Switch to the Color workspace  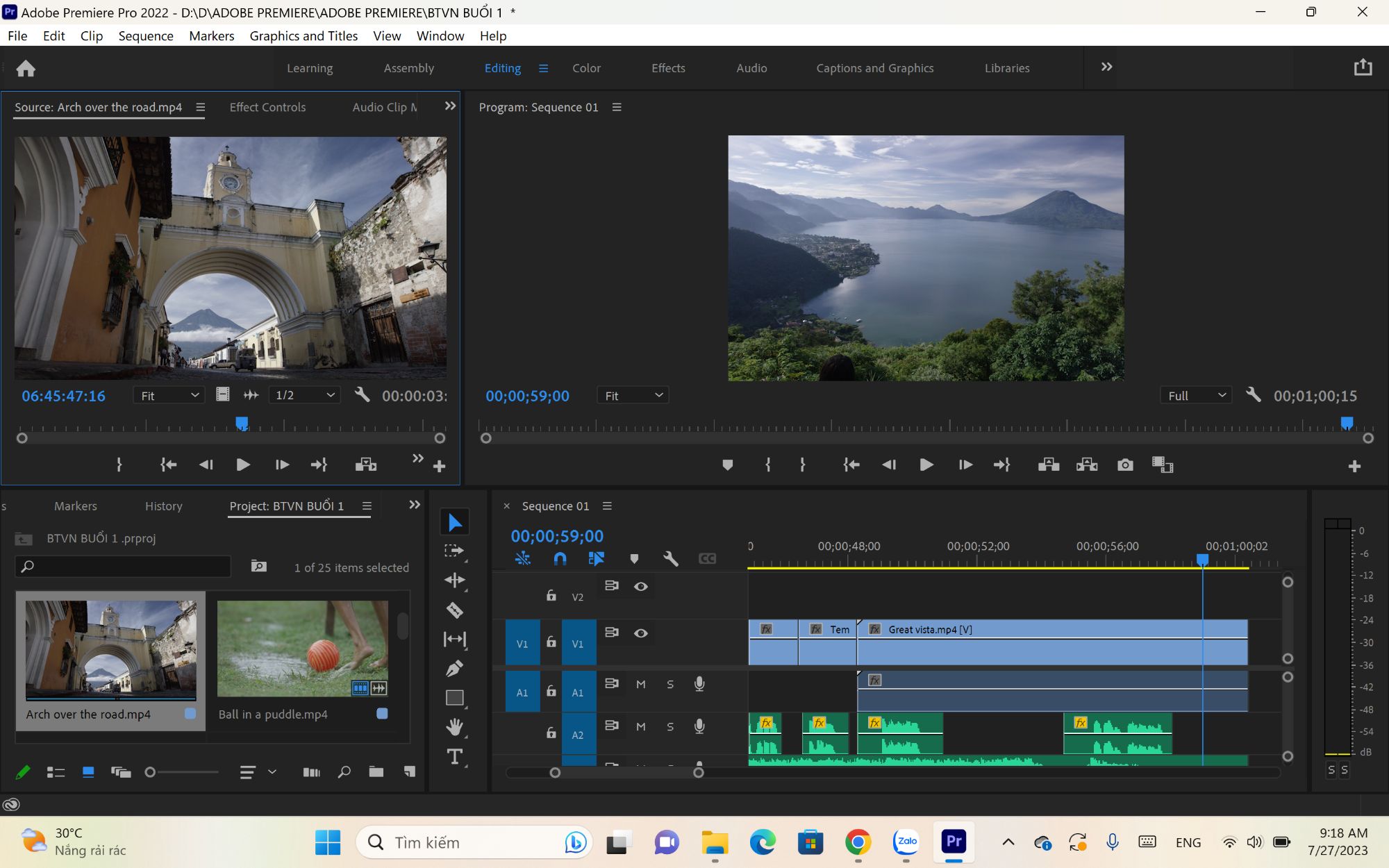point(586,68)
